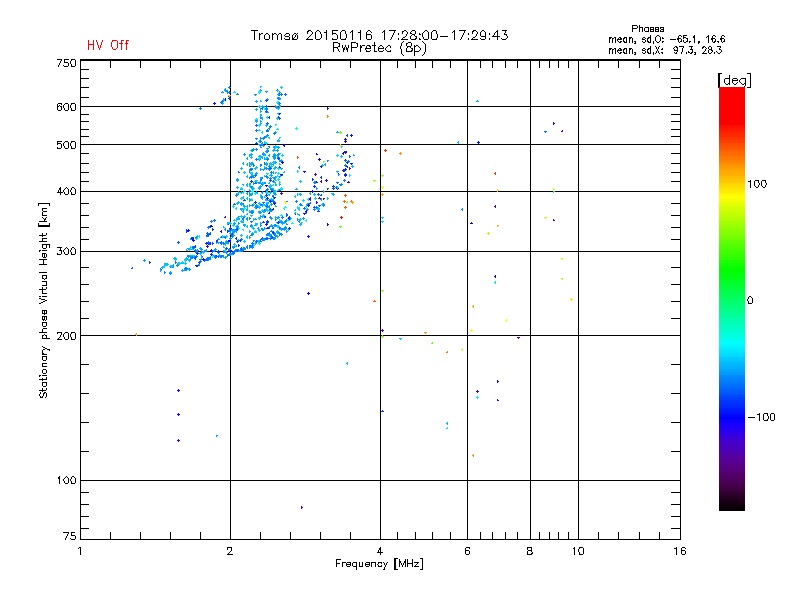Viewport: 800px width, 600px height.
Task: Click the rainbow phase colorbar
Action: [x=732, y=298]
